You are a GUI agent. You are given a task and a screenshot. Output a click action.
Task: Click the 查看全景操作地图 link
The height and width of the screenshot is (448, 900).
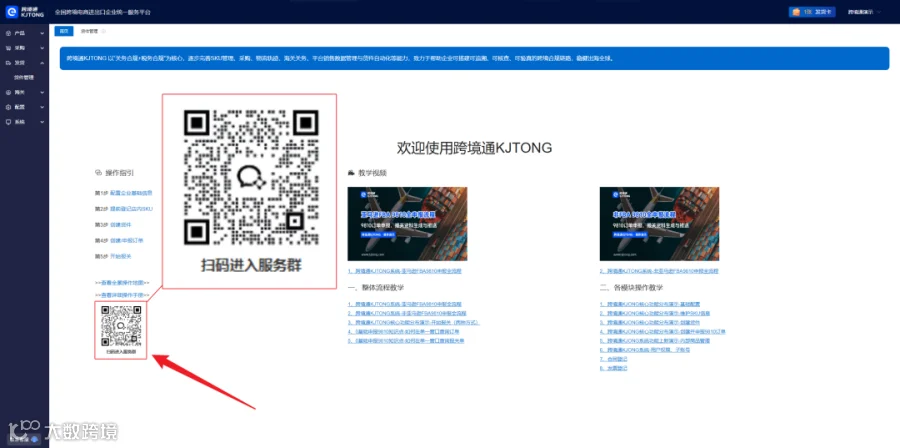coord(122,283)
